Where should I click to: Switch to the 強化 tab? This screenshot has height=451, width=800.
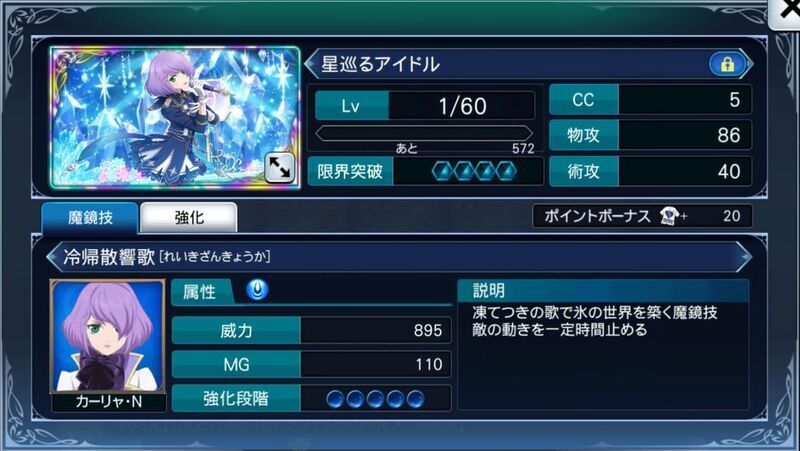pos(189,218)
